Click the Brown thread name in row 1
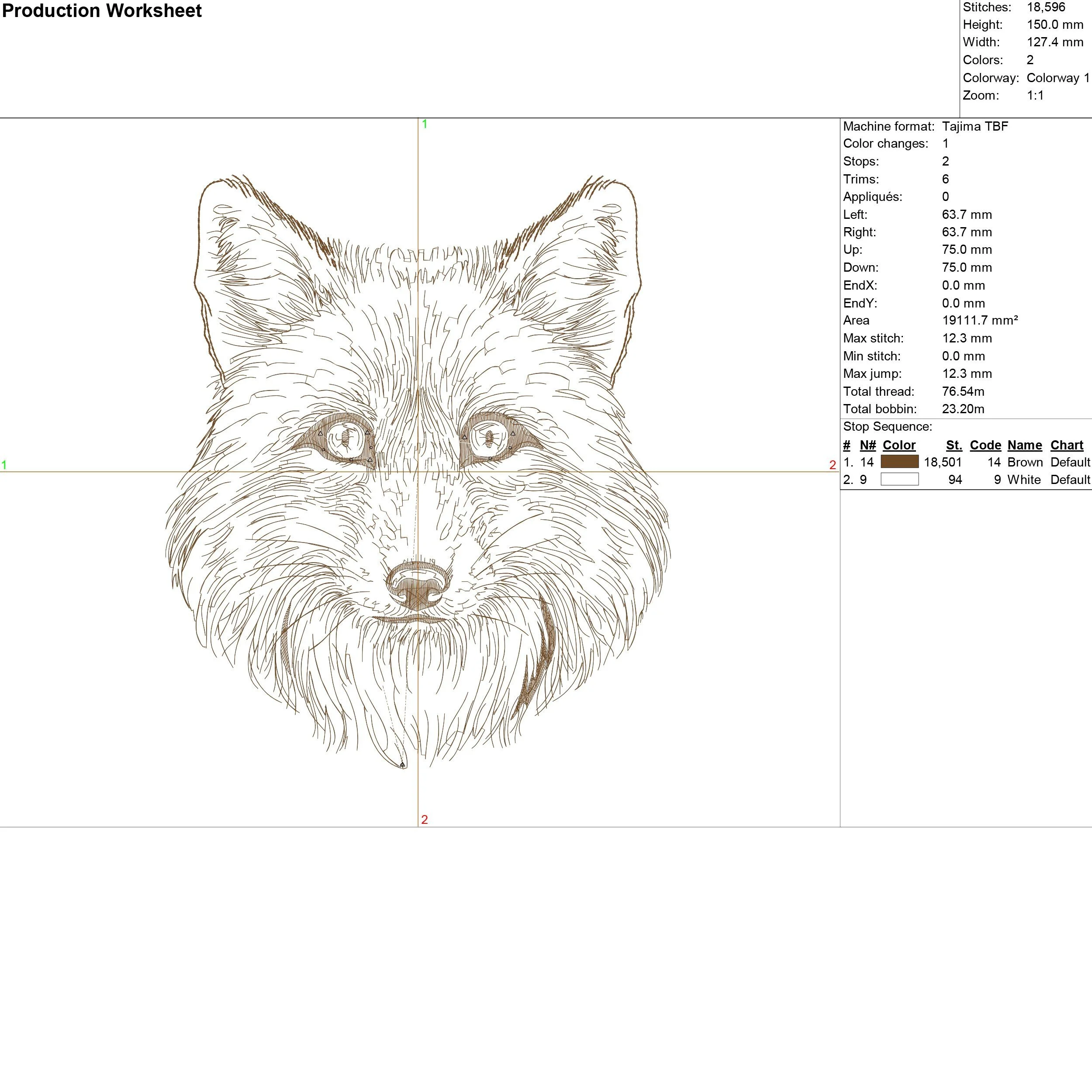Screen dimensions: 1092x1092 tap(1025, 462)
